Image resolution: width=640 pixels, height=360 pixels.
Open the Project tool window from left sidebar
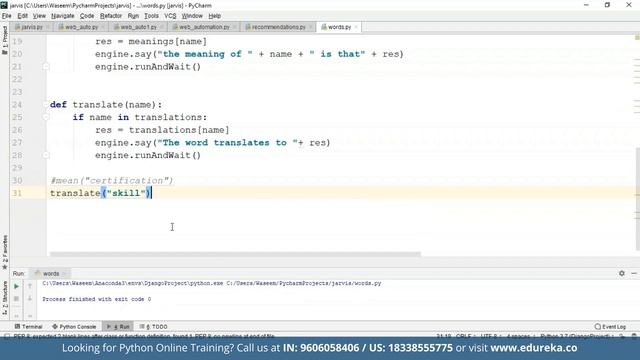[5, 40]
